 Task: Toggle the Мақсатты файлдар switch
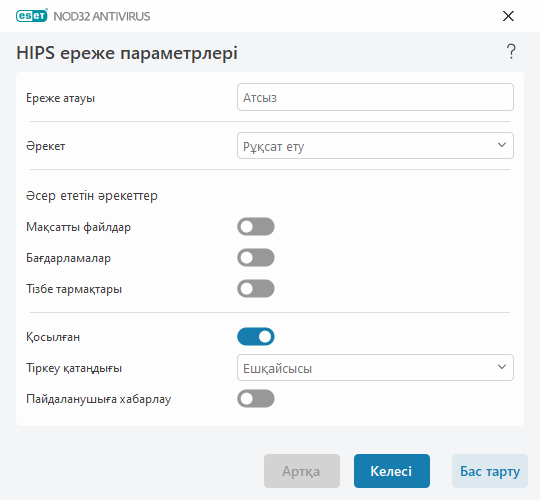256,227
